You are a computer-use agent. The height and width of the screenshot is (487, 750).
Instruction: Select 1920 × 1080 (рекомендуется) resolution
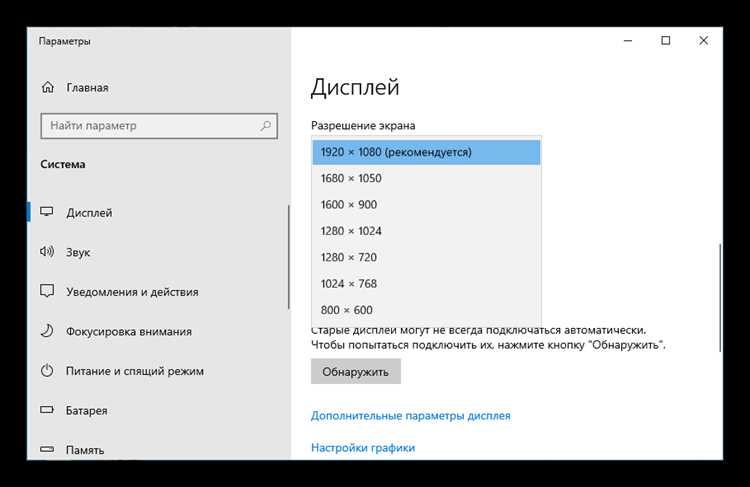[426, 152]
